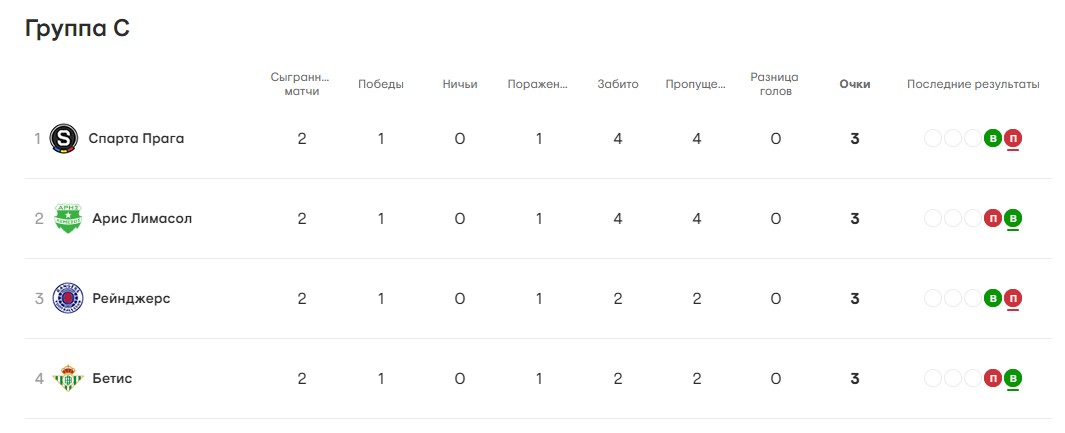
Task: Open Aris Limassol's latest win result badge
Action: click(1013, 219)
